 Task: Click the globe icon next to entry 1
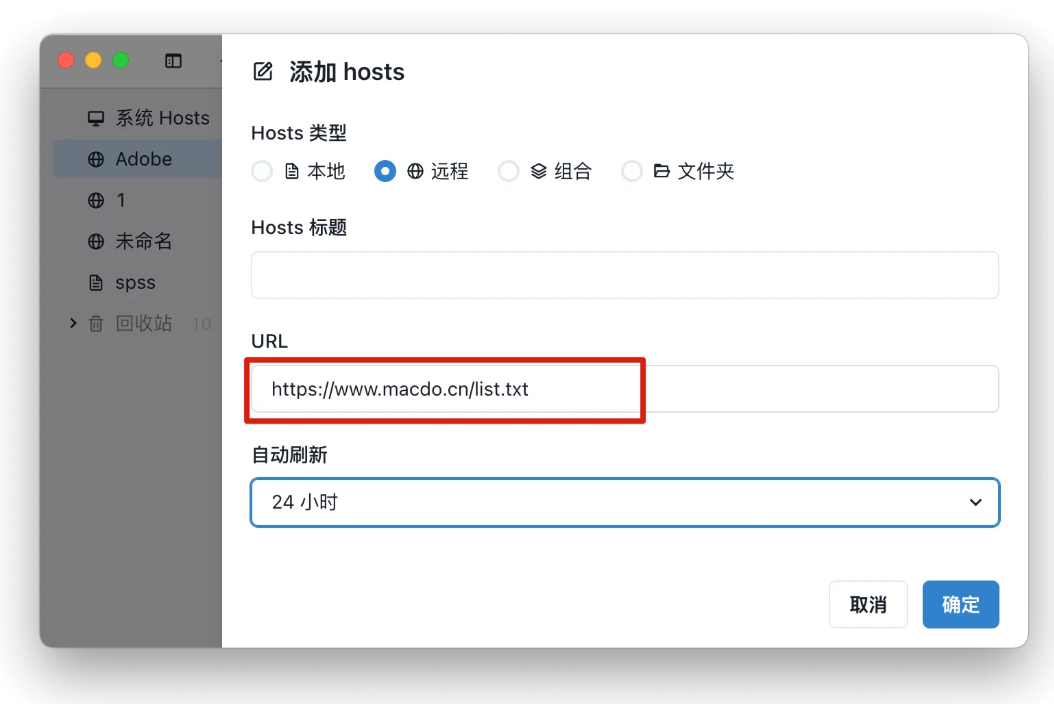coord(96,201)
